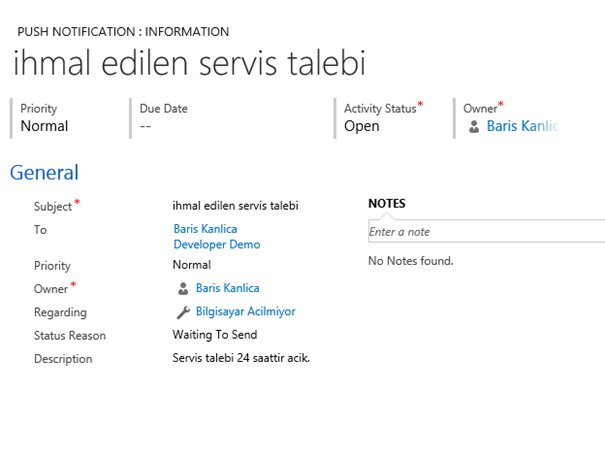Image resolution: width=605 pixels, height=457 pixels.
Task: Select the header Priority Normal field
Action: click(x=44, y=126)
